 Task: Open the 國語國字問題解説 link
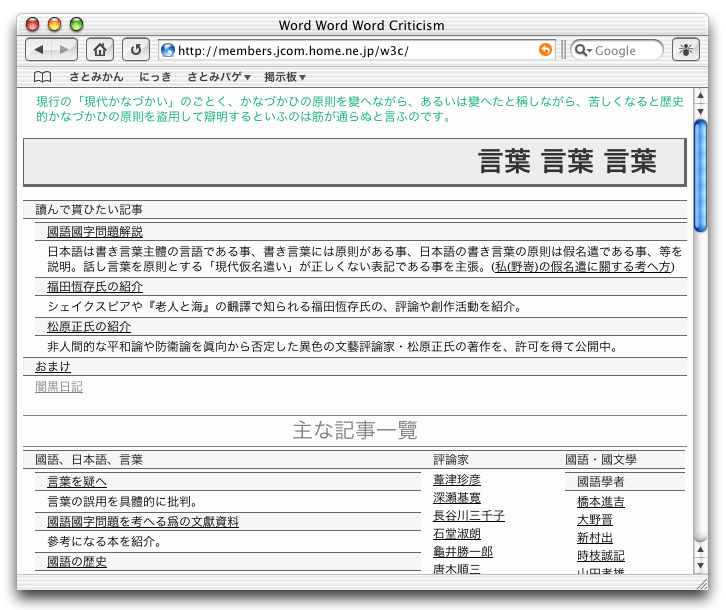point(95,231)
